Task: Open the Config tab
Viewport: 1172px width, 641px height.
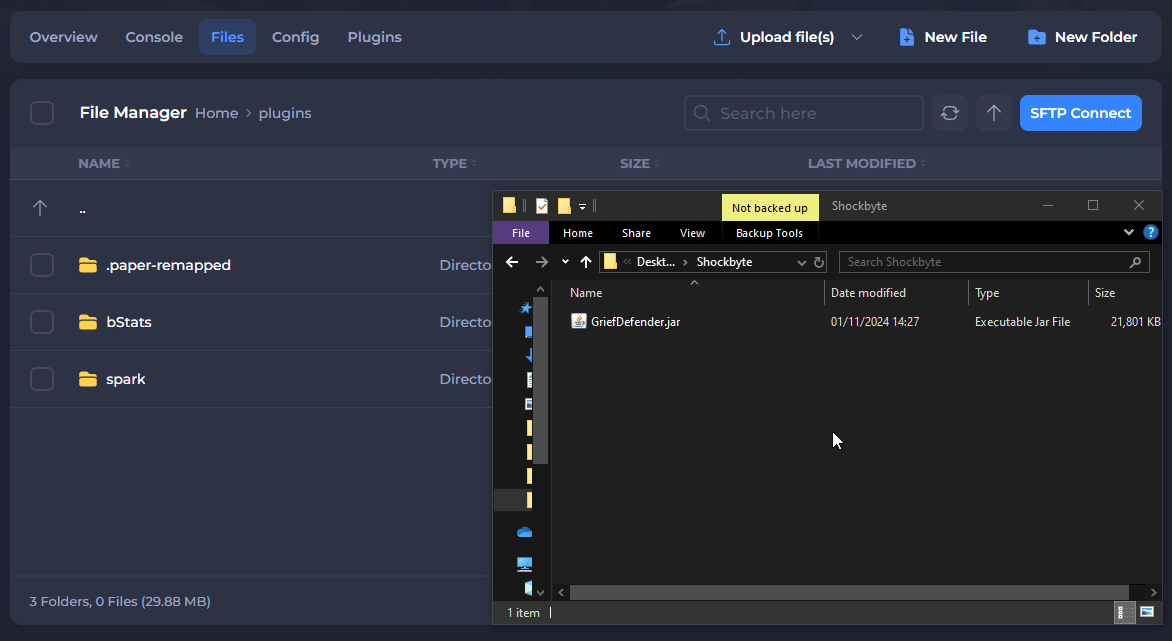Action: (x=295, y=37)
